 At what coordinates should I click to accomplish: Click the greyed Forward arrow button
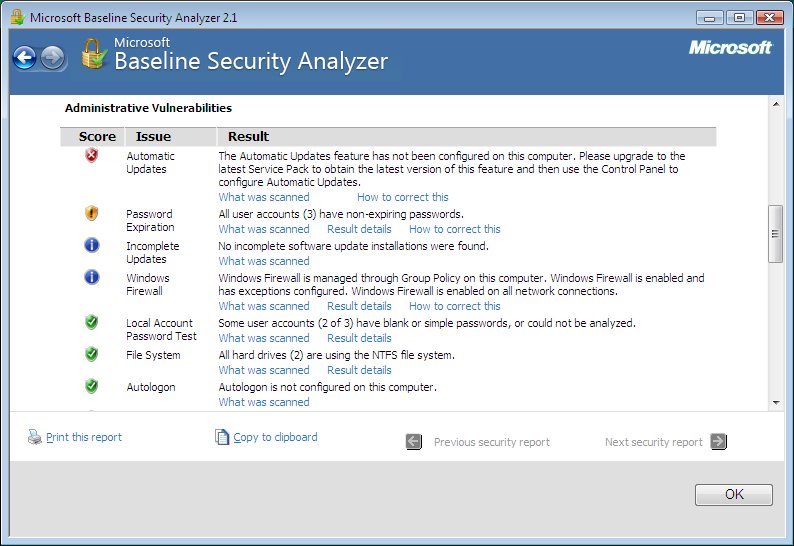click(x=53, y=58)
